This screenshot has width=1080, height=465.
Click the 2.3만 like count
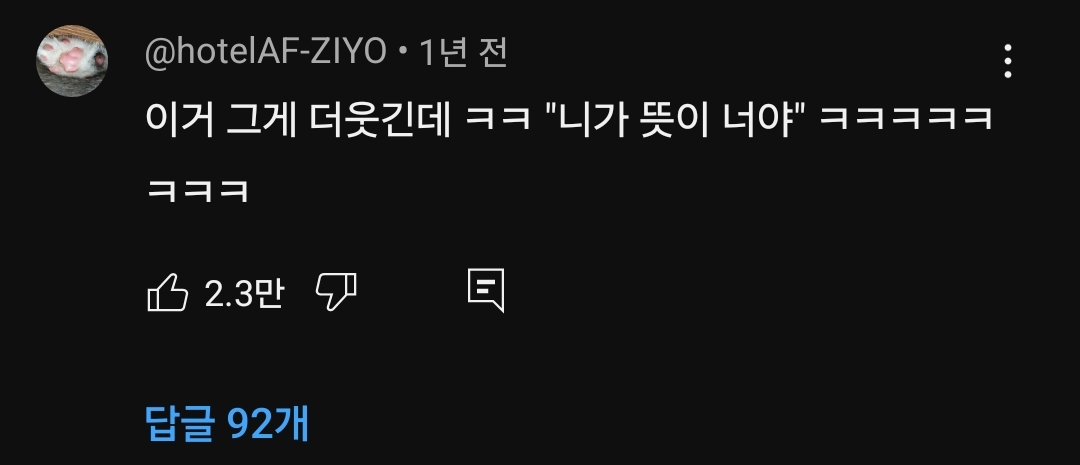point(244,293)
